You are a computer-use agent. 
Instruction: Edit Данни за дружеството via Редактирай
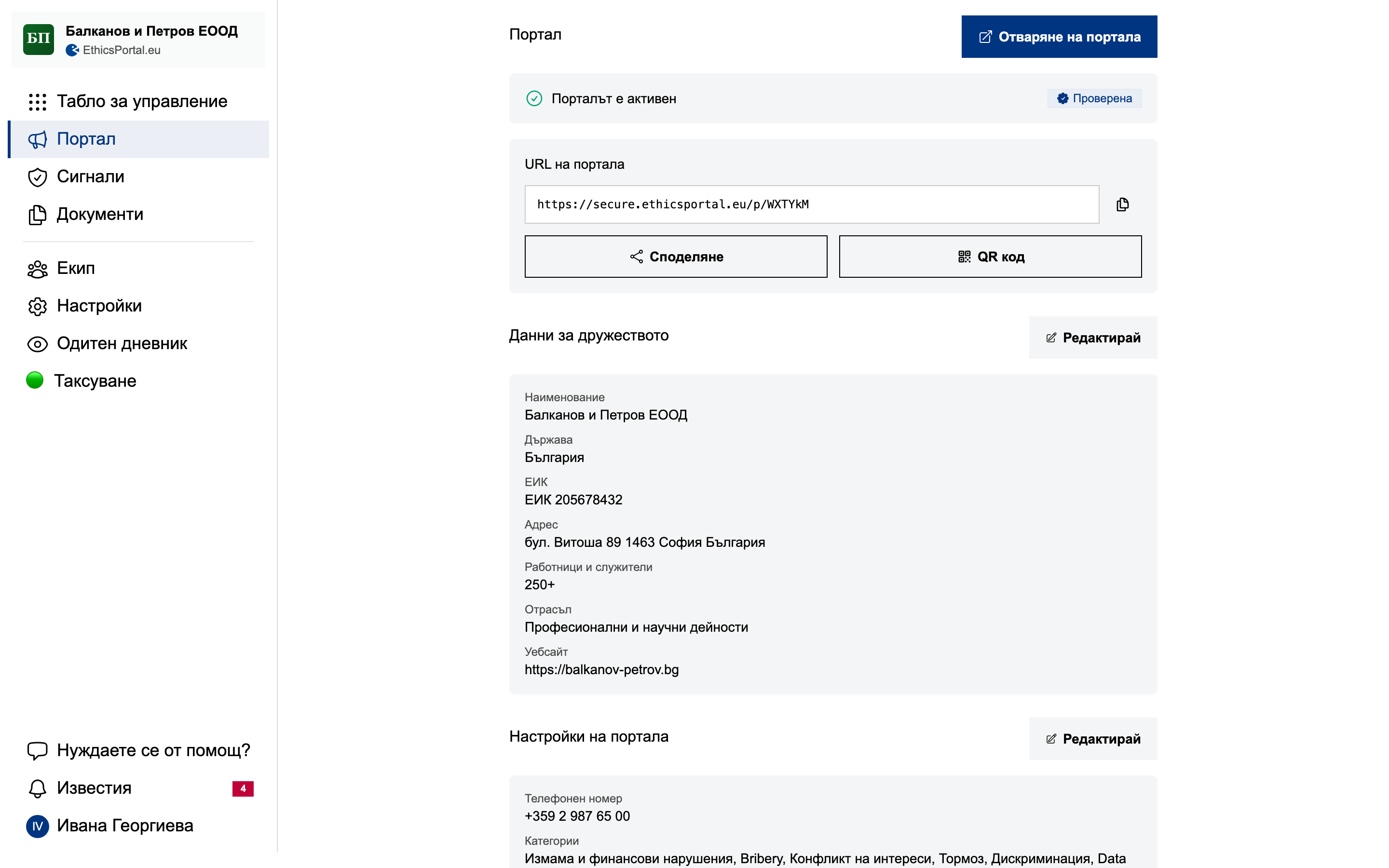pyautogui.click(x=1093, y=338)
